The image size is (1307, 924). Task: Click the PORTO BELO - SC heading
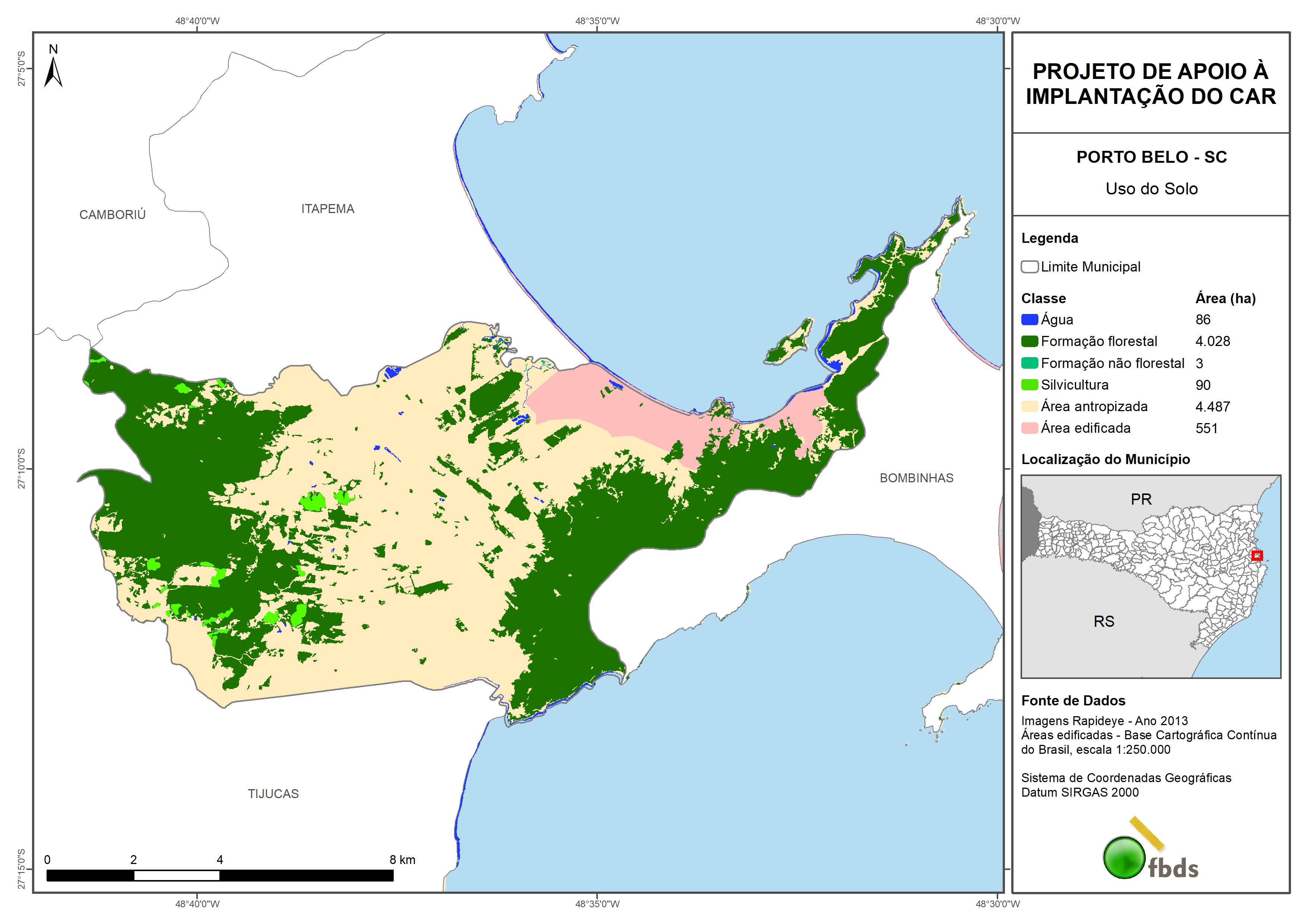(x=1151, y=157)
